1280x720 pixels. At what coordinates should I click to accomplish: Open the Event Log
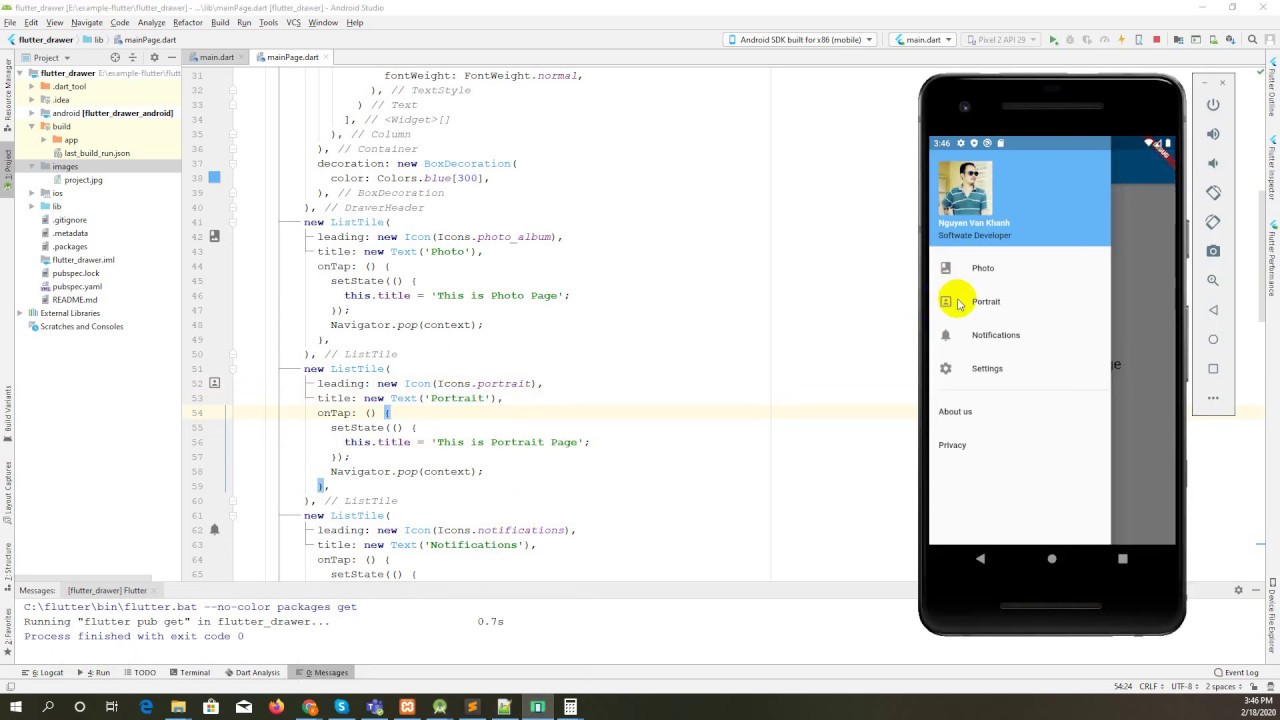point(1236,673)
